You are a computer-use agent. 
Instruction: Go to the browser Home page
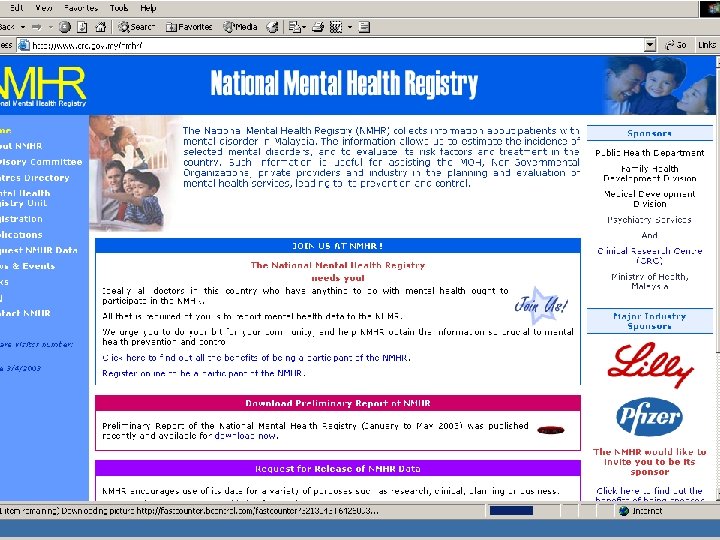[100, 27]
